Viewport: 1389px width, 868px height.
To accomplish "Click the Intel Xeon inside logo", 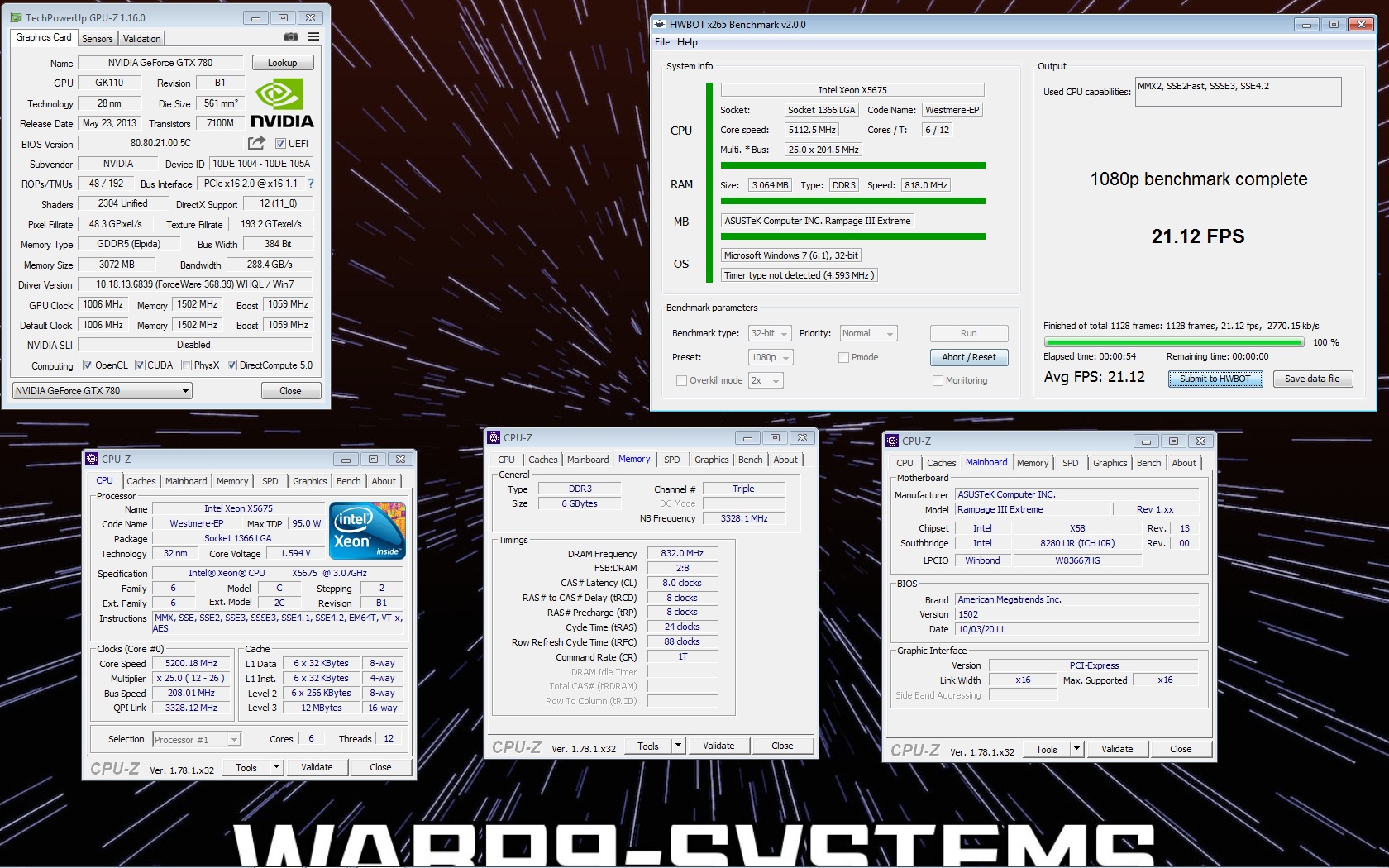I will pyautogui.click(x=367, y=531).
